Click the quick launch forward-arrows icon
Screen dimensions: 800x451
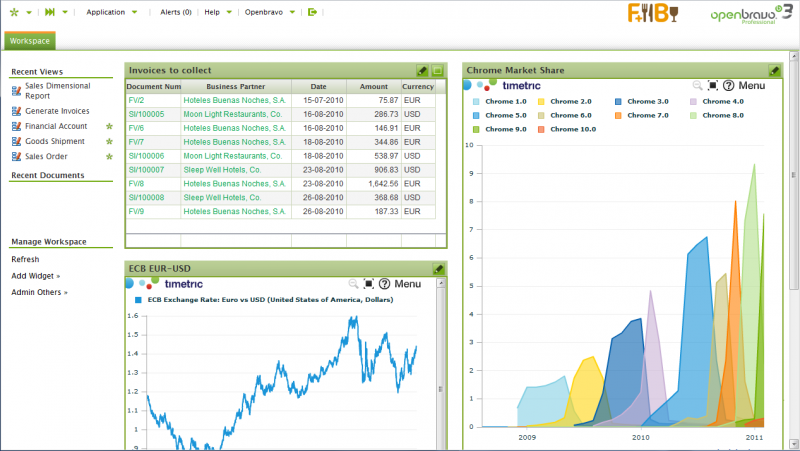coord(49,12)
